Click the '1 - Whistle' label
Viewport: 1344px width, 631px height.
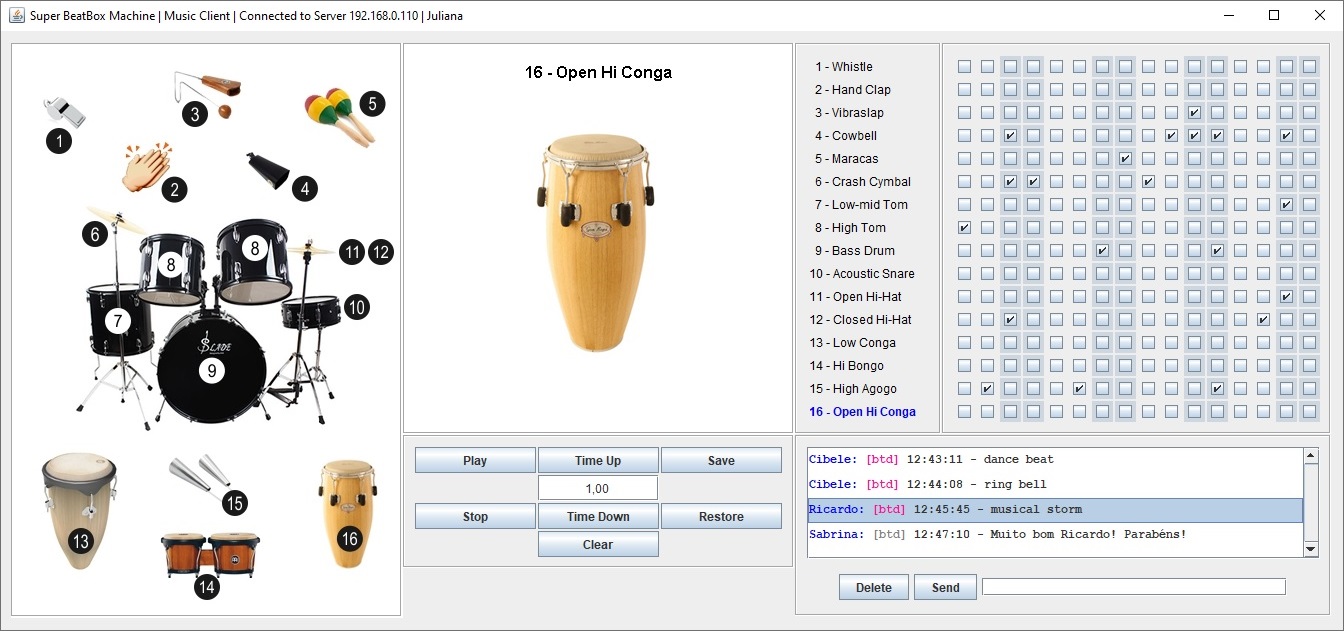pyautogui.click(x=844, y=67)
